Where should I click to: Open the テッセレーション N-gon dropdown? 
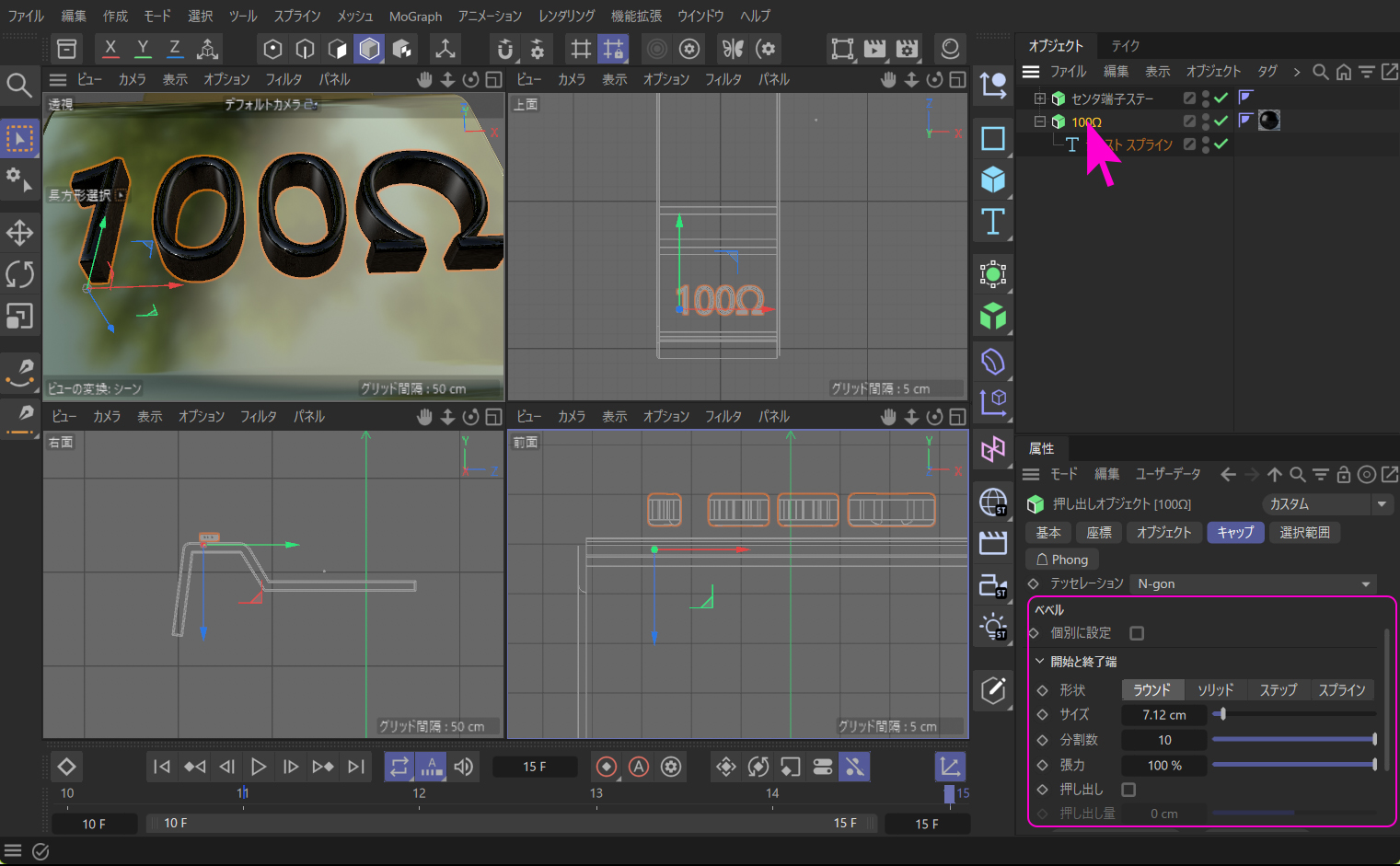[x=1253, y=583]
